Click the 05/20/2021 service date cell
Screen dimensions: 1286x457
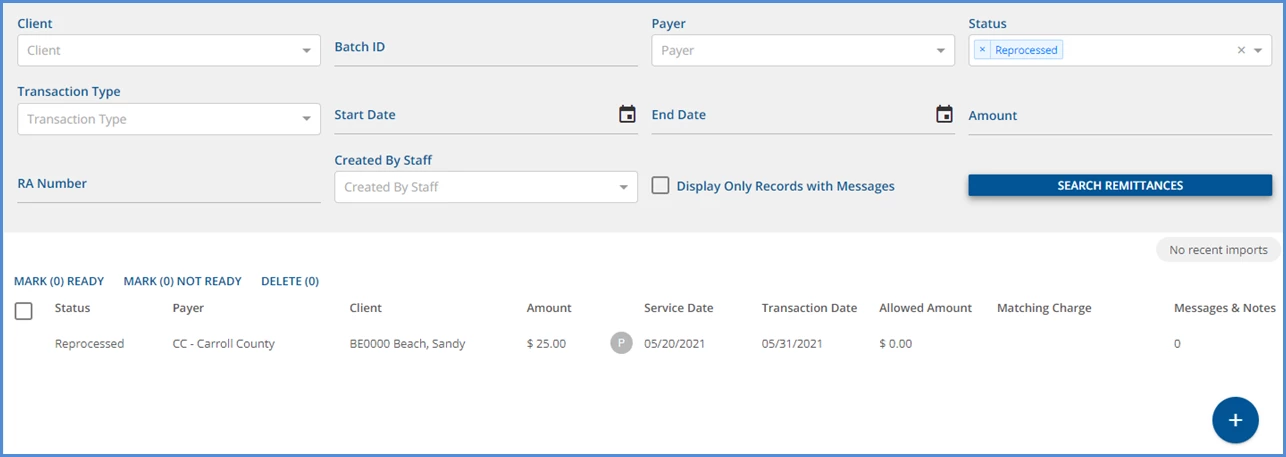(677, 343)
